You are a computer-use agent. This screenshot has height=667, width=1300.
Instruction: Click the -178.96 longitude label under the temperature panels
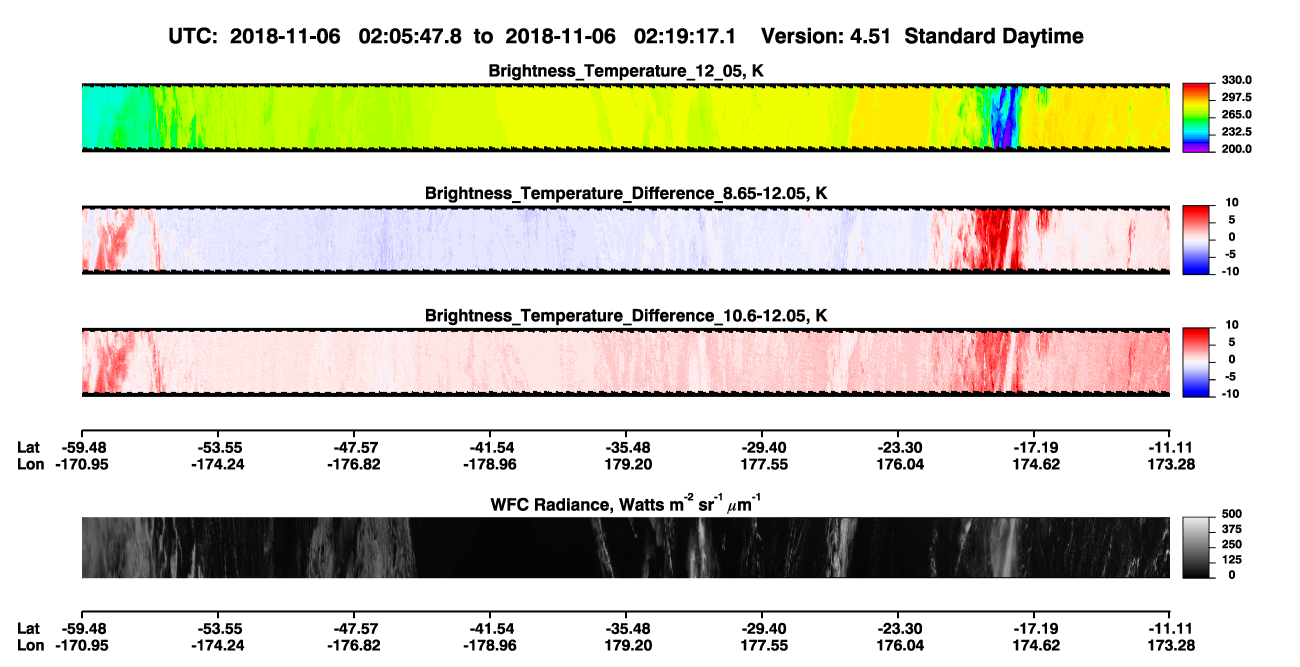click(x=490, y=464)
